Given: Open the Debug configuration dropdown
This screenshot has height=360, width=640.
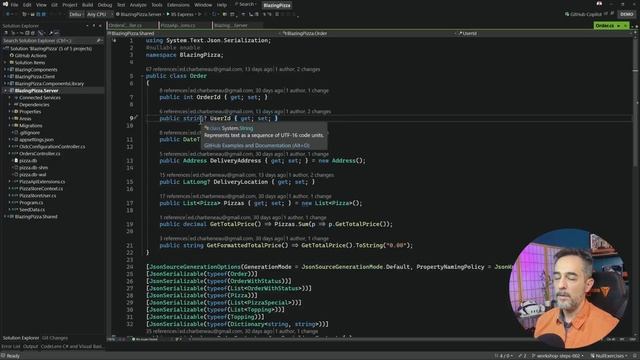Looking at the screenshot, I should click(x=76, y=14).
